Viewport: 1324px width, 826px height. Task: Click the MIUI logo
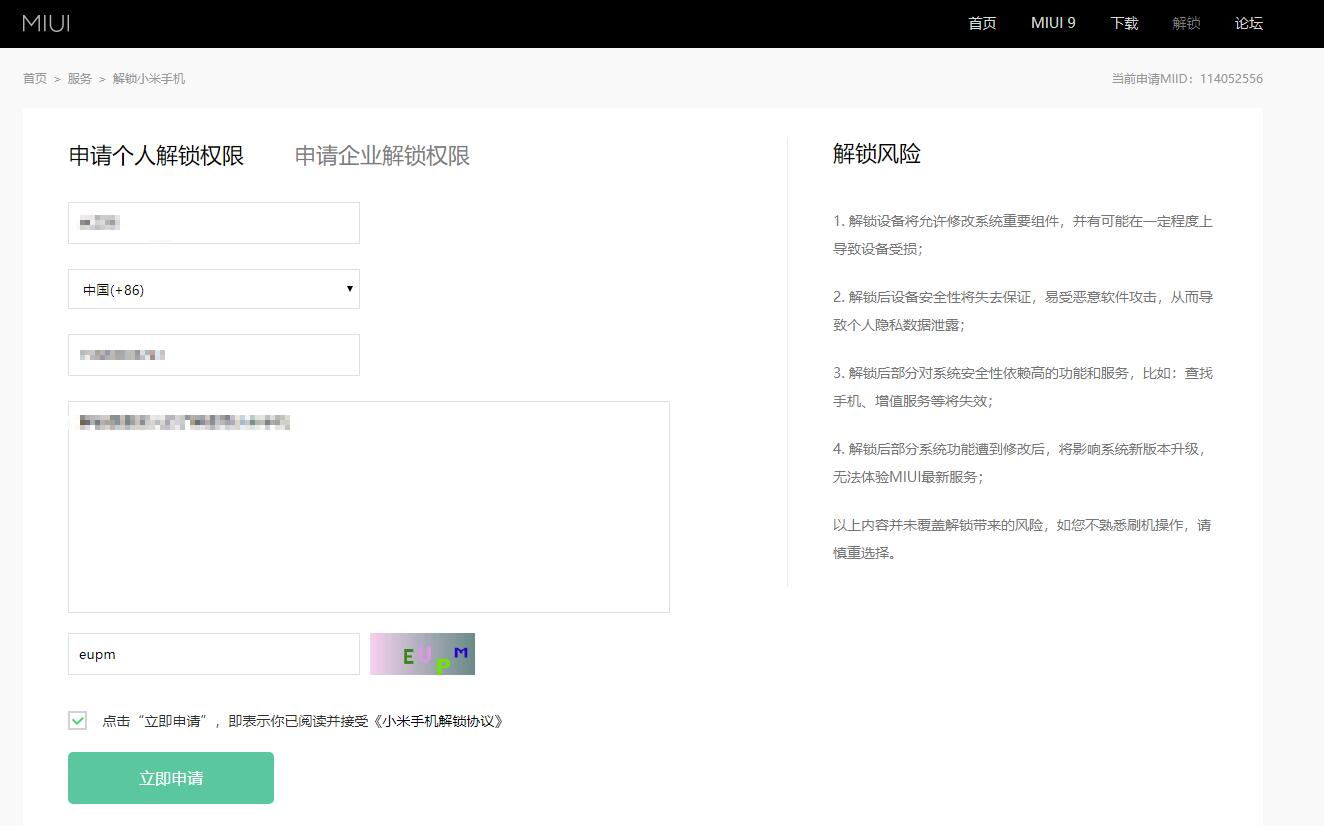47,23
